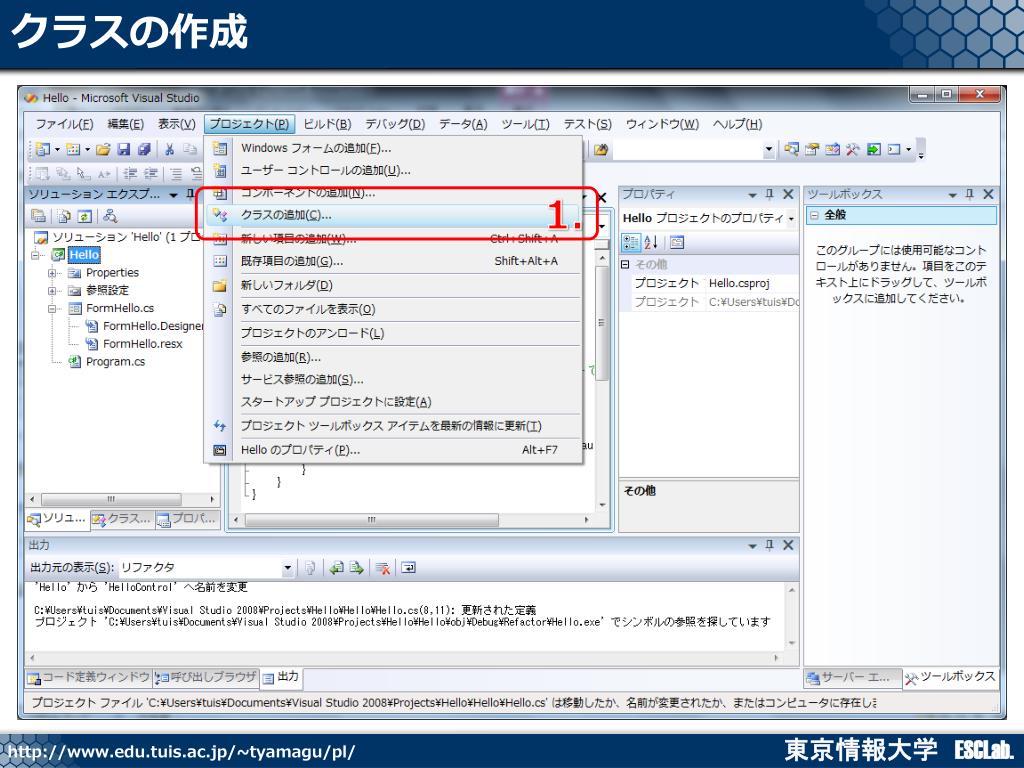Click the Open File folder icon
The image size is (1024, 768).
103,150
